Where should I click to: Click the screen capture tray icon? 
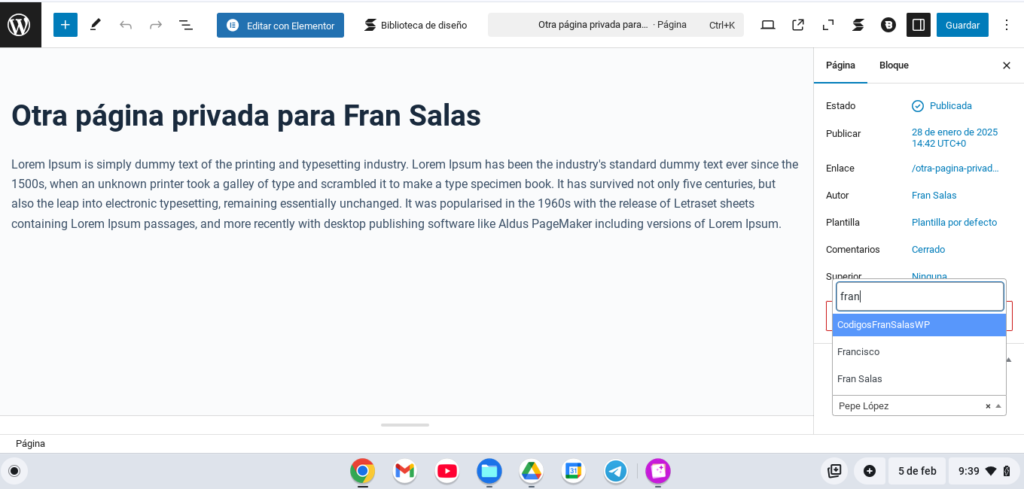point(834,471)
